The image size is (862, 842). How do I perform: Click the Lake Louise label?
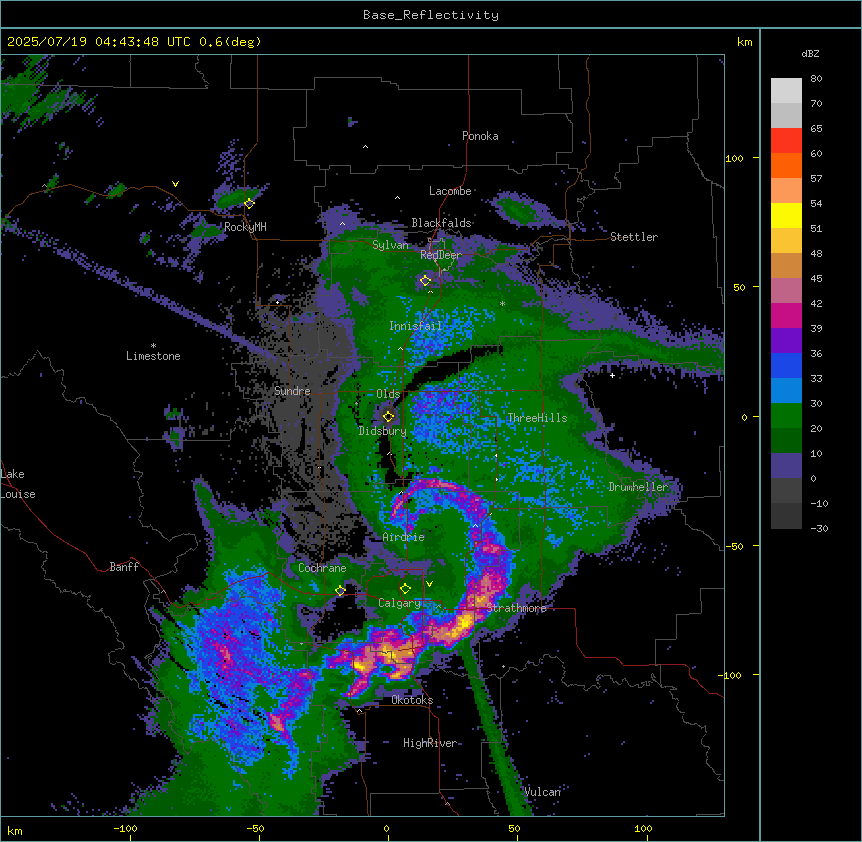point(18,484)
